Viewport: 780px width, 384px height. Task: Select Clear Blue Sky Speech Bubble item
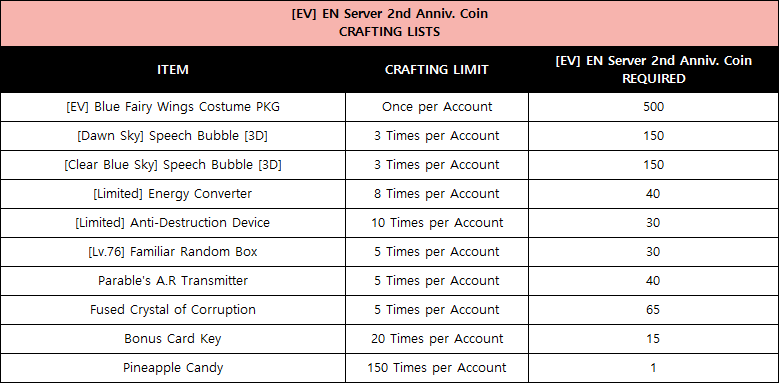(173, 165)
